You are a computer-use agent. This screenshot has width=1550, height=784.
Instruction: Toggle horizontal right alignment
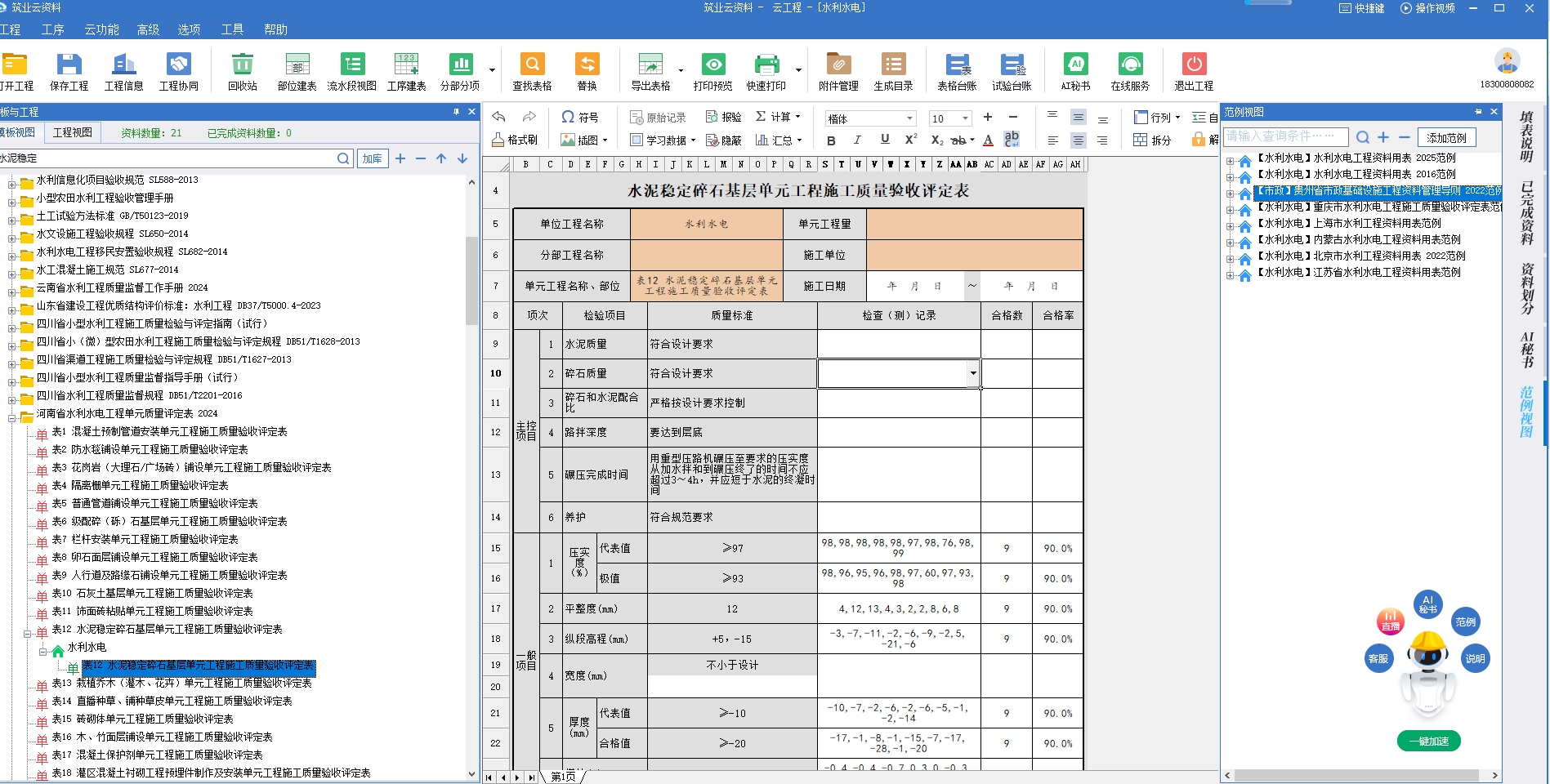click(1103, 140)
